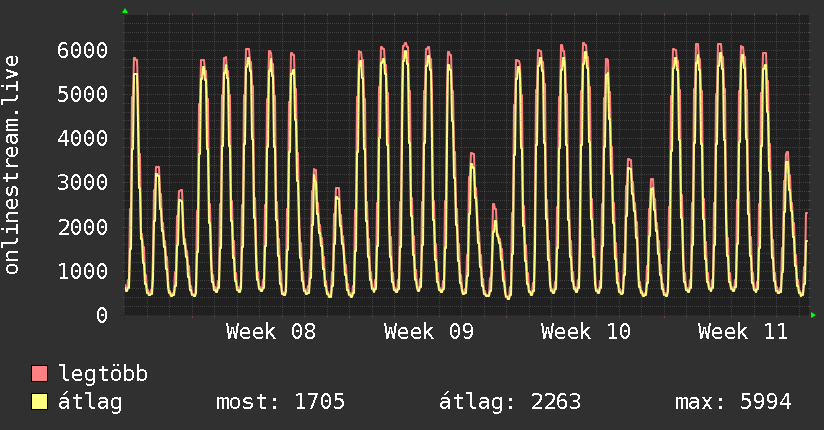Select the Week 10 axis label
The height and width of the screenshot is (430, 824).
585,332
